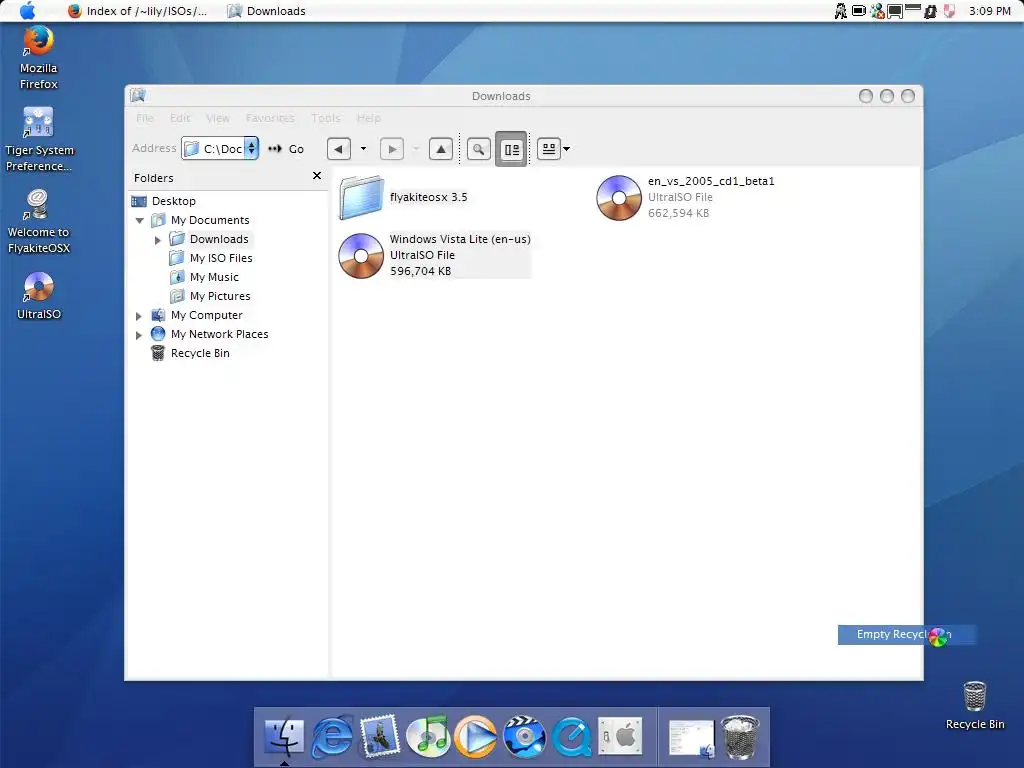Open the Help menu
Viewport: 1024px width, 768px height.
point(368,118)
